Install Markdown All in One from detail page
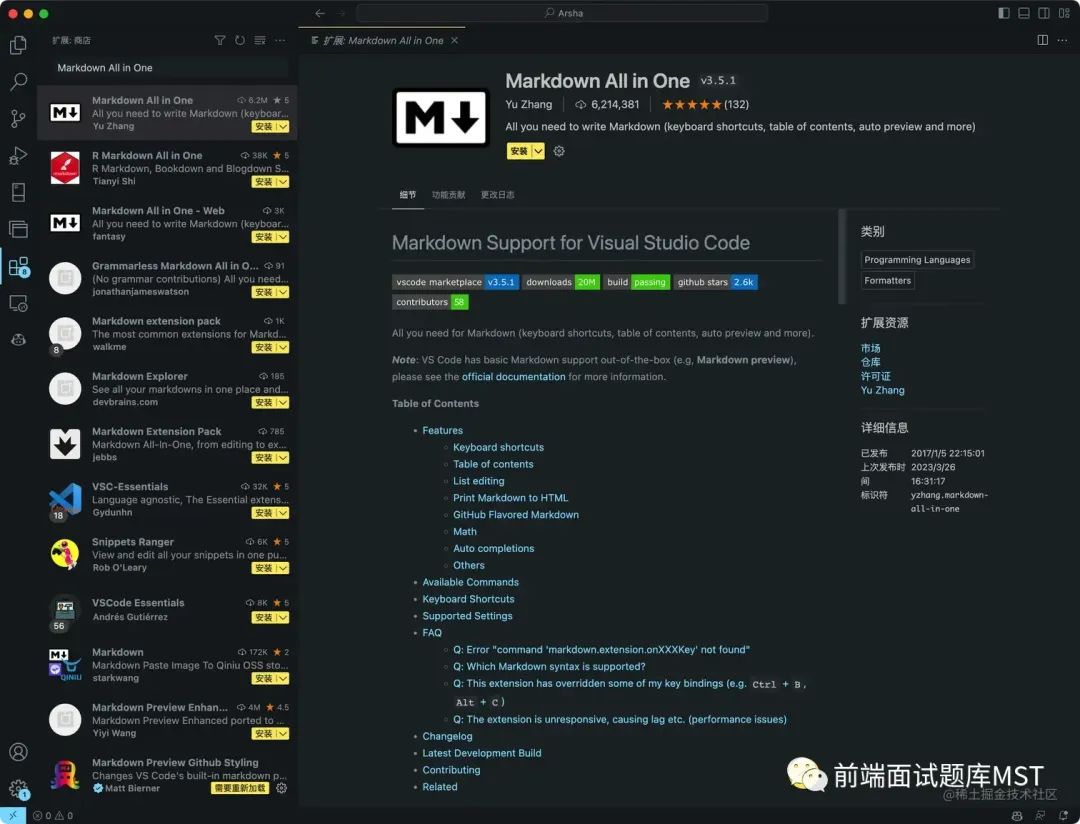 519,151
